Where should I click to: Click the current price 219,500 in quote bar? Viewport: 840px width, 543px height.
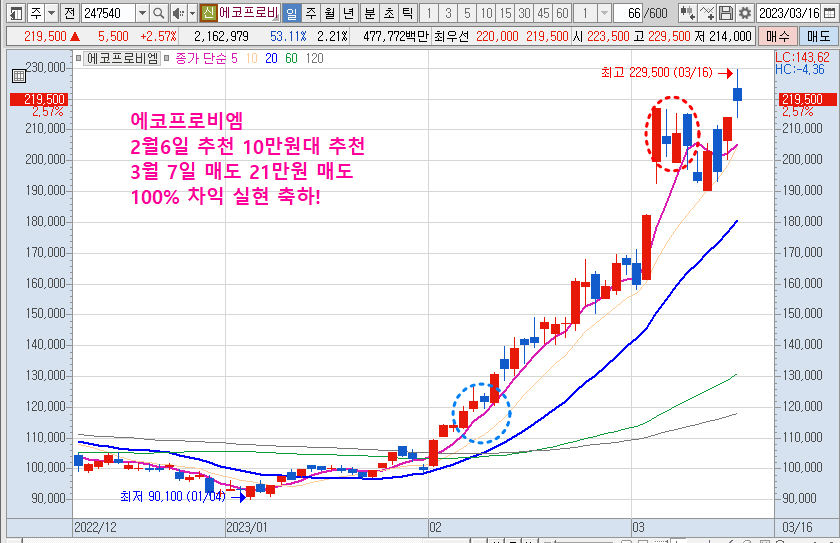point(46,36)
